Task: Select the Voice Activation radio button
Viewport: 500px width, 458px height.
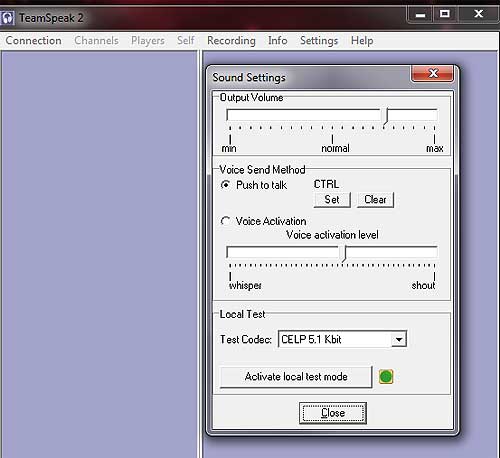Action: pos(226,221)
